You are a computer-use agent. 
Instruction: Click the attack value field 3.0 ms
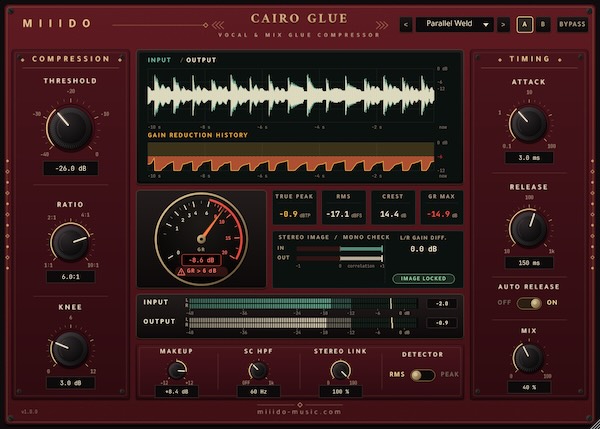coord(529,158)
